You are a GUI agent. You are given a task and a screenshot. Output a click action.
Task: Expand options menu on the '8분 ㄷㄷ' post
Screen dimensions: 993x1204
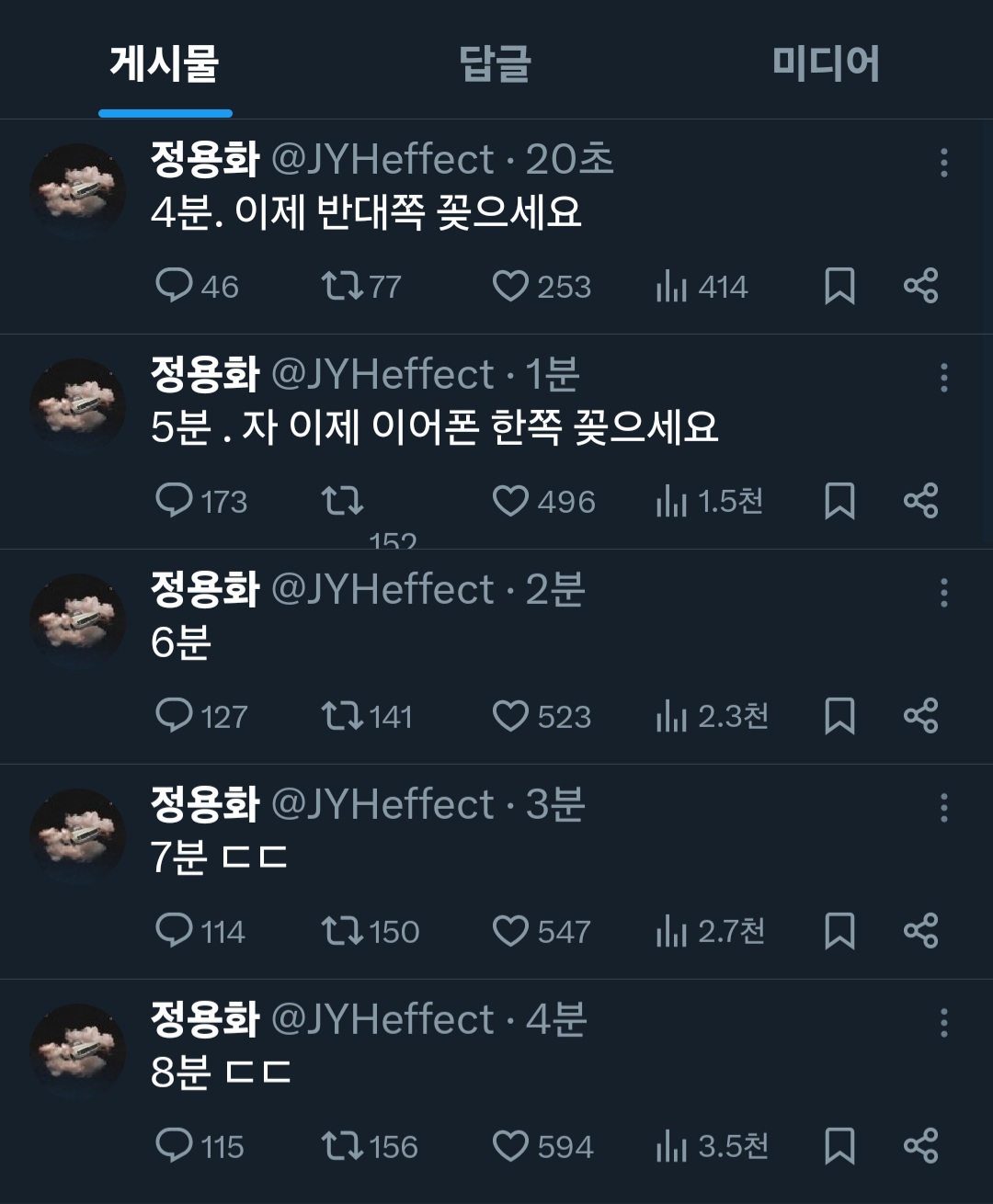tap(943, 1023)
